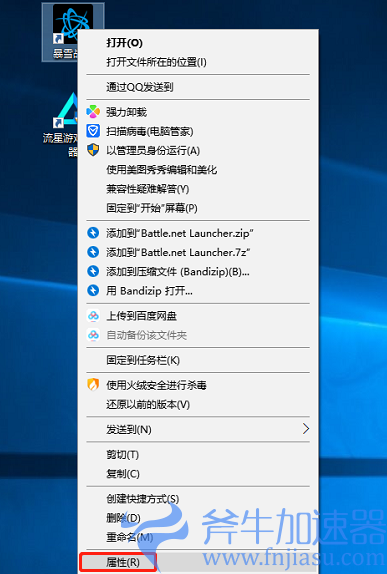The image size is (387, 574).
Task: Choose 固定到任务栏(K)
Action: (x=198, y=361)
